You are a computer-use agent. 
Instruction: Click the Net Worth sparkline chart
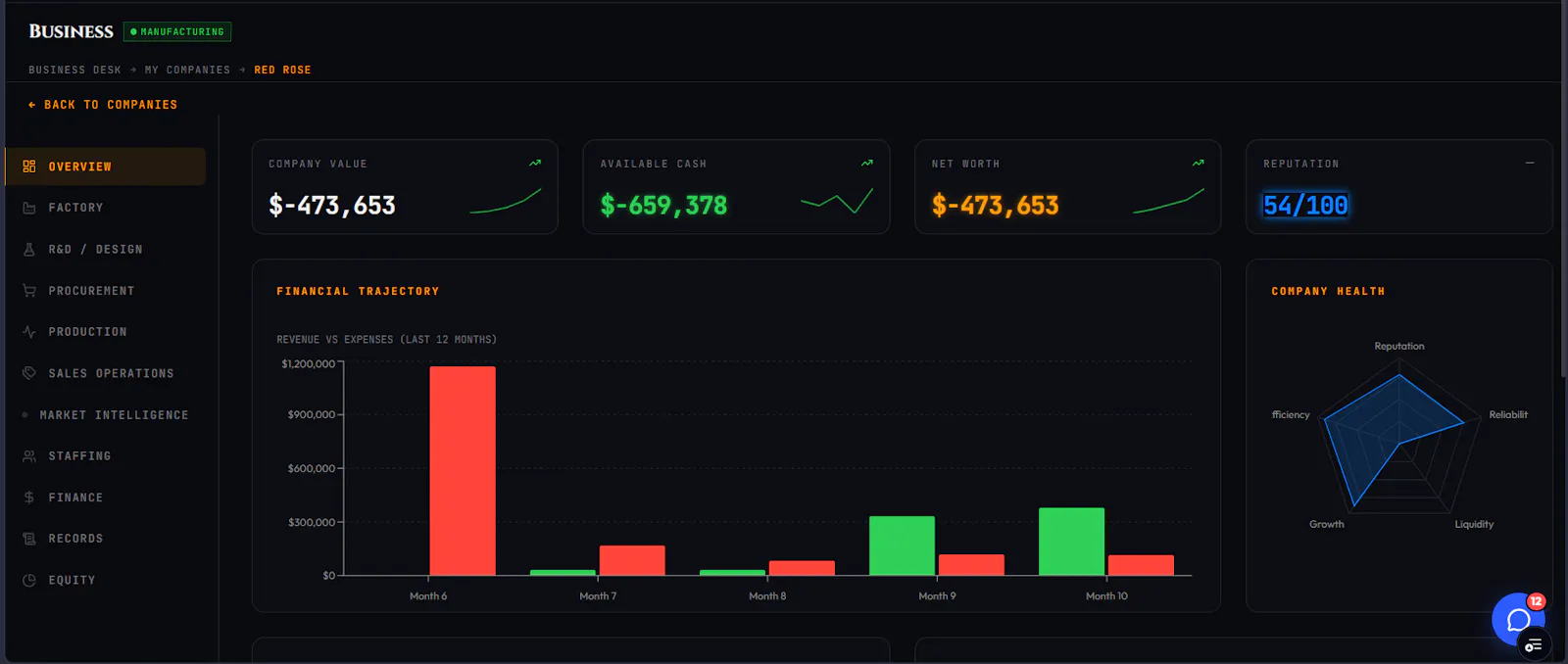pos(1168,201)
